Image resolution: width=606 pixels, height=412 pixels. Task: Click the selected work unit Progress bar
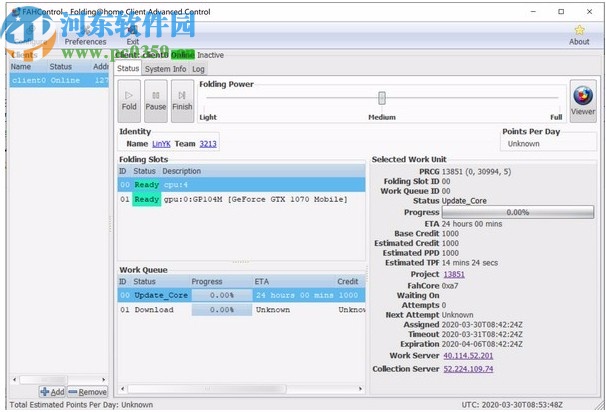(x=517, y=212)
